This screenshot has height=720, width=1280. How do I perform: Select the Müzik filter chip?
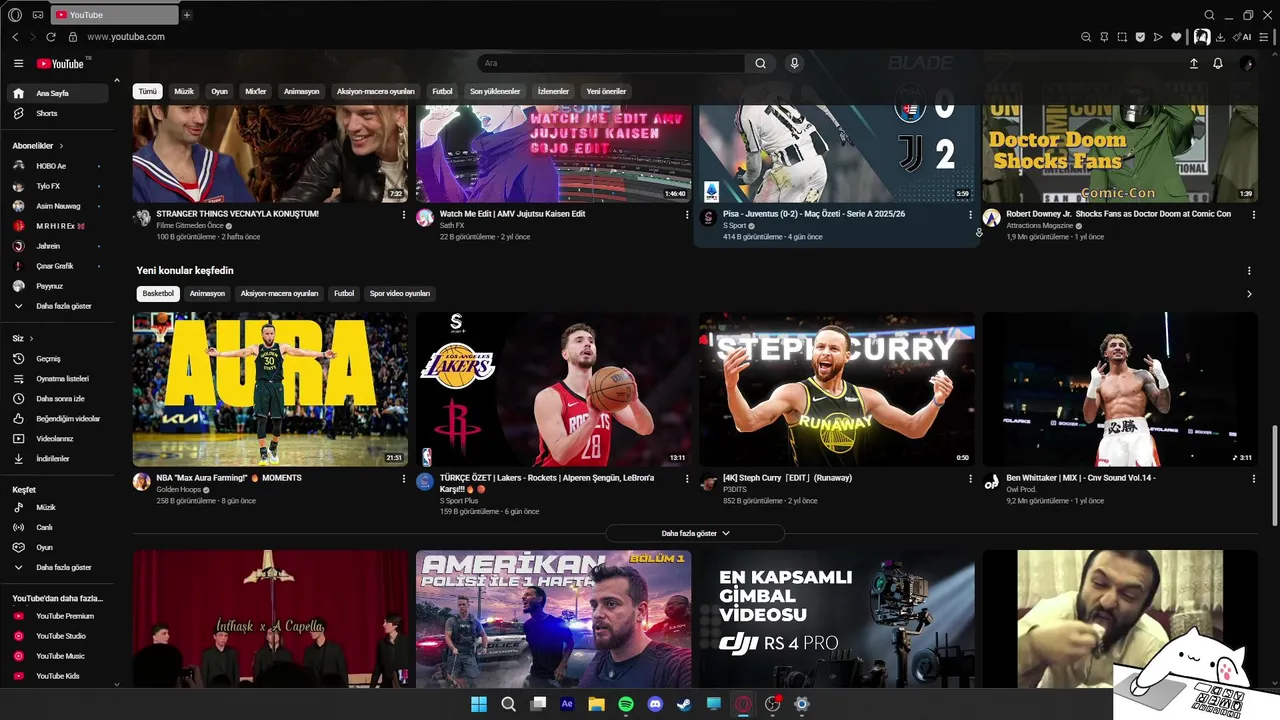[x=184, y=91]
